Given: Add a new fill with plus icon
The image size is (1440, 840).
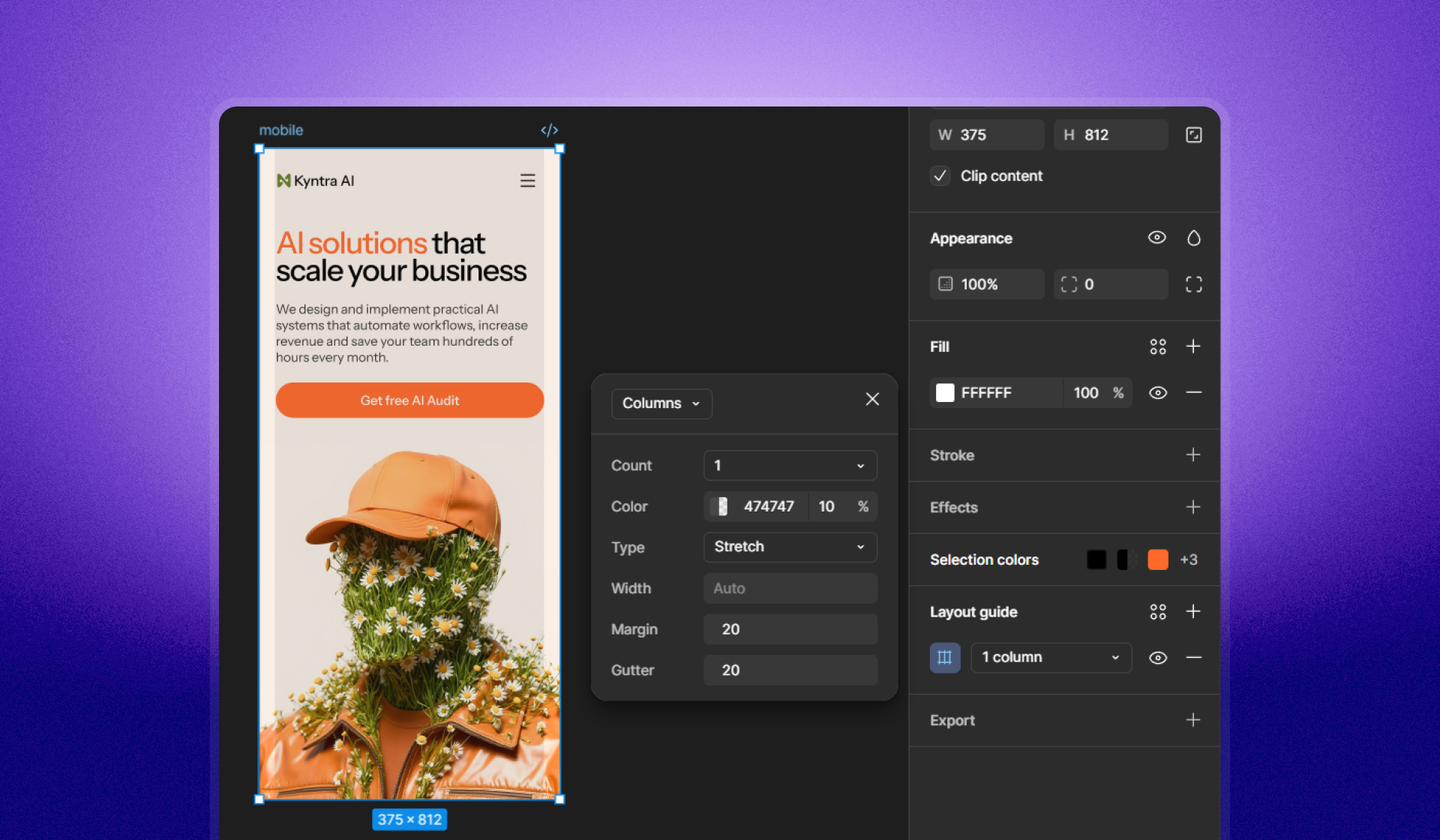Looking at the screenshot, I should [1193, 346].
